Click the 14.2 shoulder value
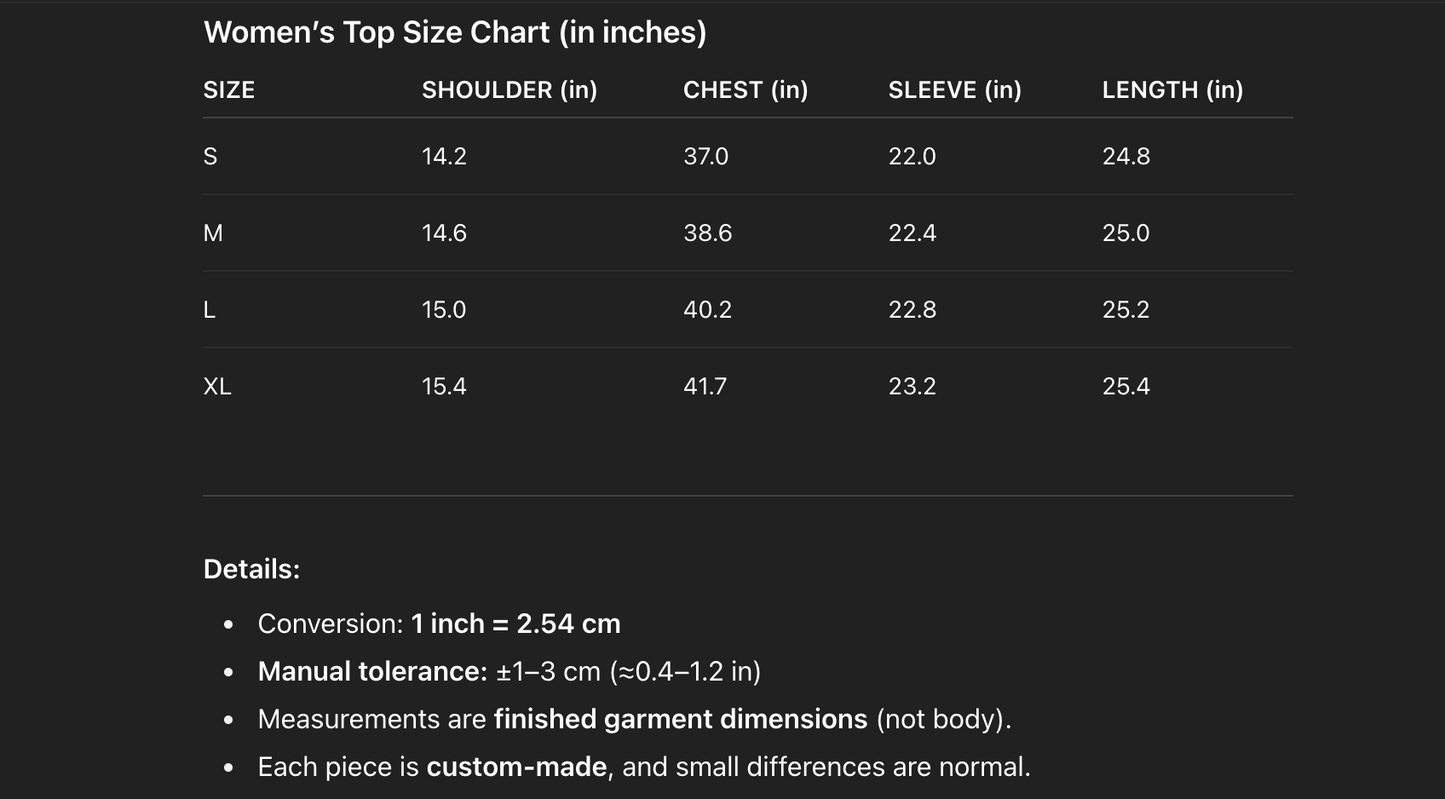Image resolution: width=1445 pixels, height=799 pixels. [444, 156]
